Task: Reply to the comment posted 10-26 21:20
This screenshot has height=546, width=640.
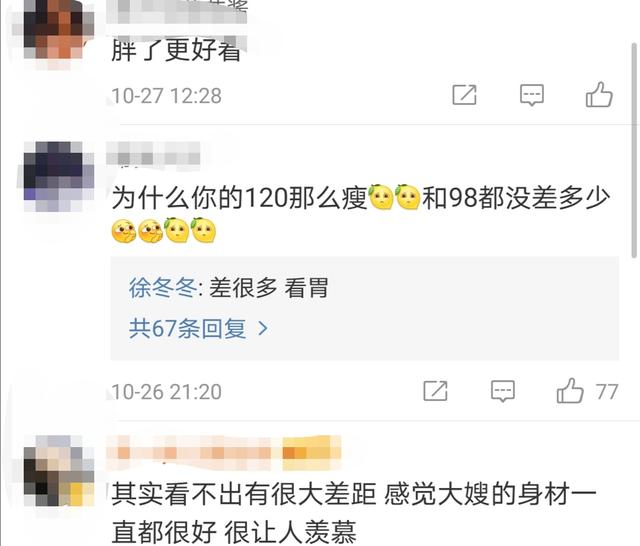Action: click(502, 391)
